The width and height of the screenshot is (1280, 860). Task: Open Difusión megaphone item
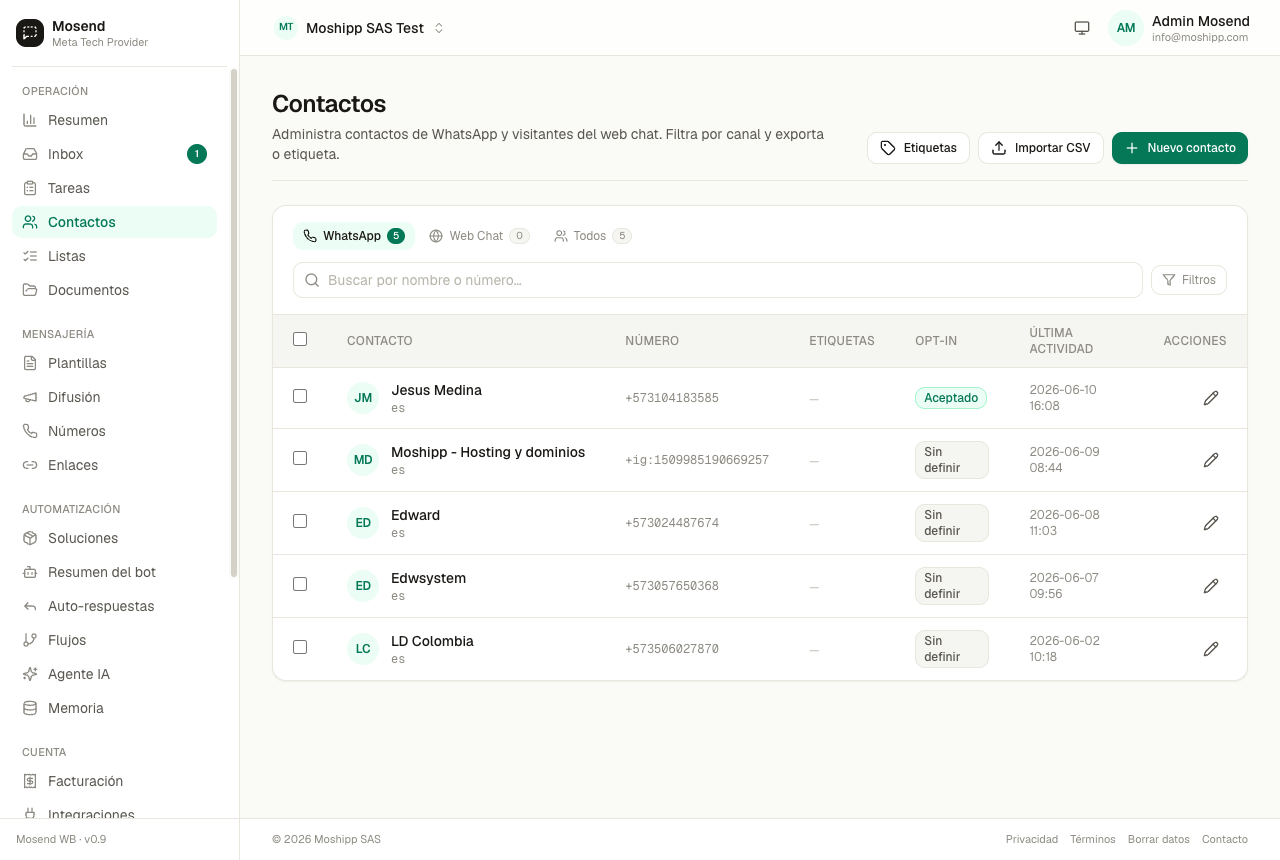[114, 397]
